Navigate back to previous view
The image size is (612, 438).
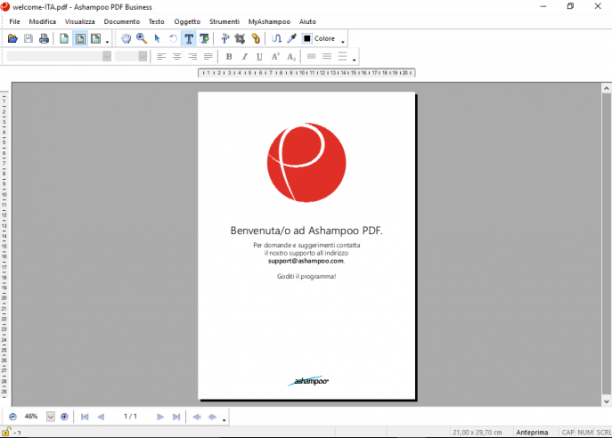point(197,417)
